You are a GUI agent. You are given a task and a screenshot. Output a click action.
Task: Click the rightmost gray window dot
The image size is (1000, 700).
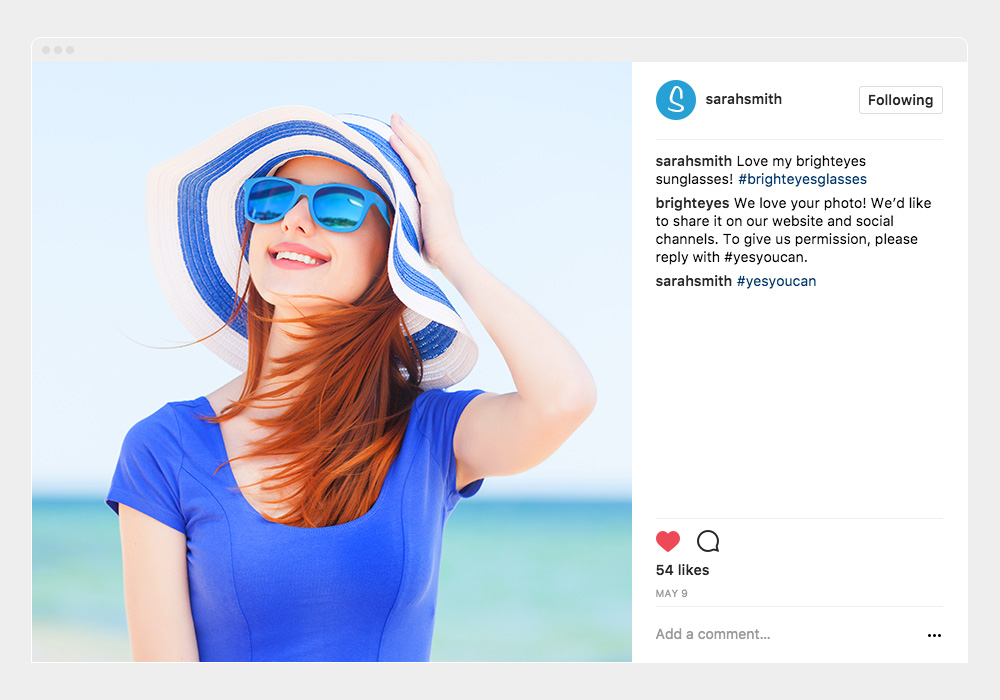(x=70, y=50)
